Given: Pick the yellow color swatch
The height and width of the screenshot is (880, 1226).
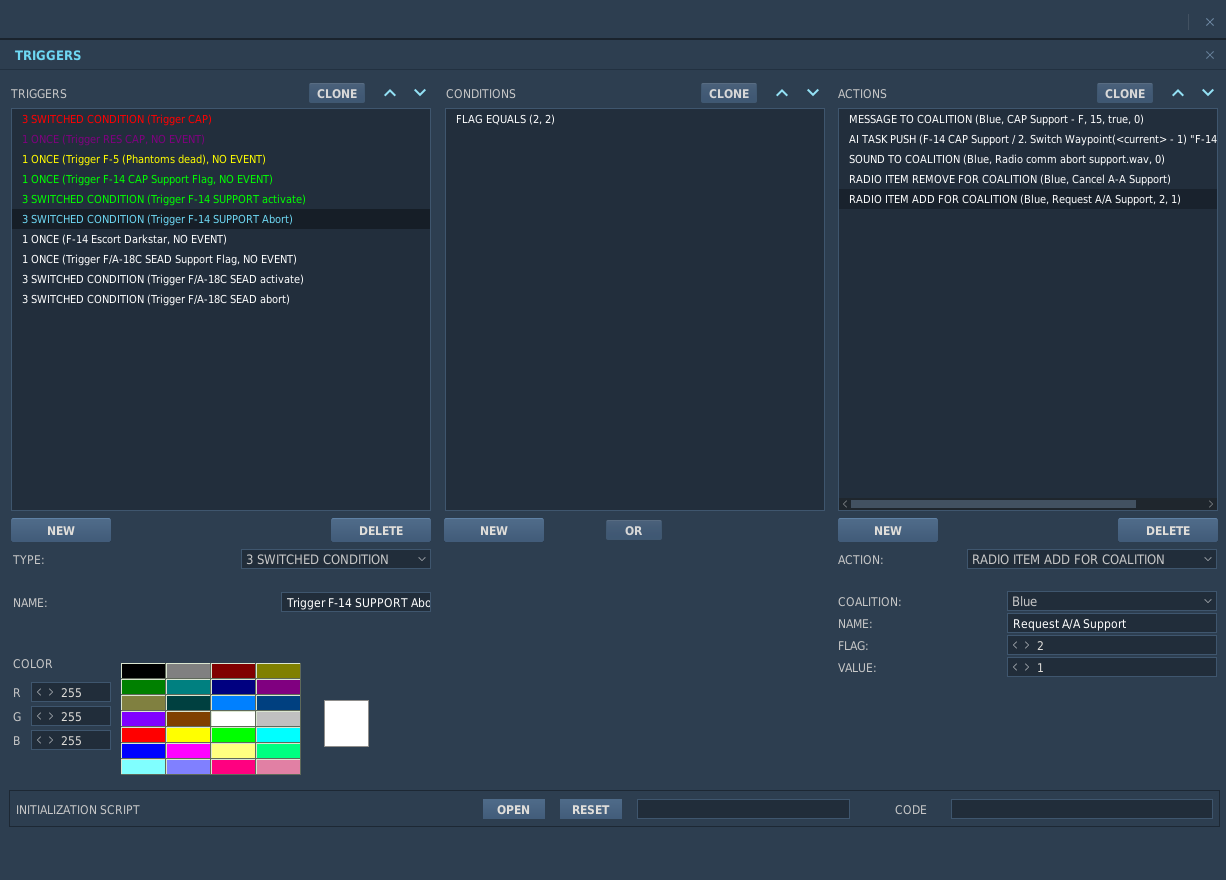Looking at the screenshot, I should (188, 735).
